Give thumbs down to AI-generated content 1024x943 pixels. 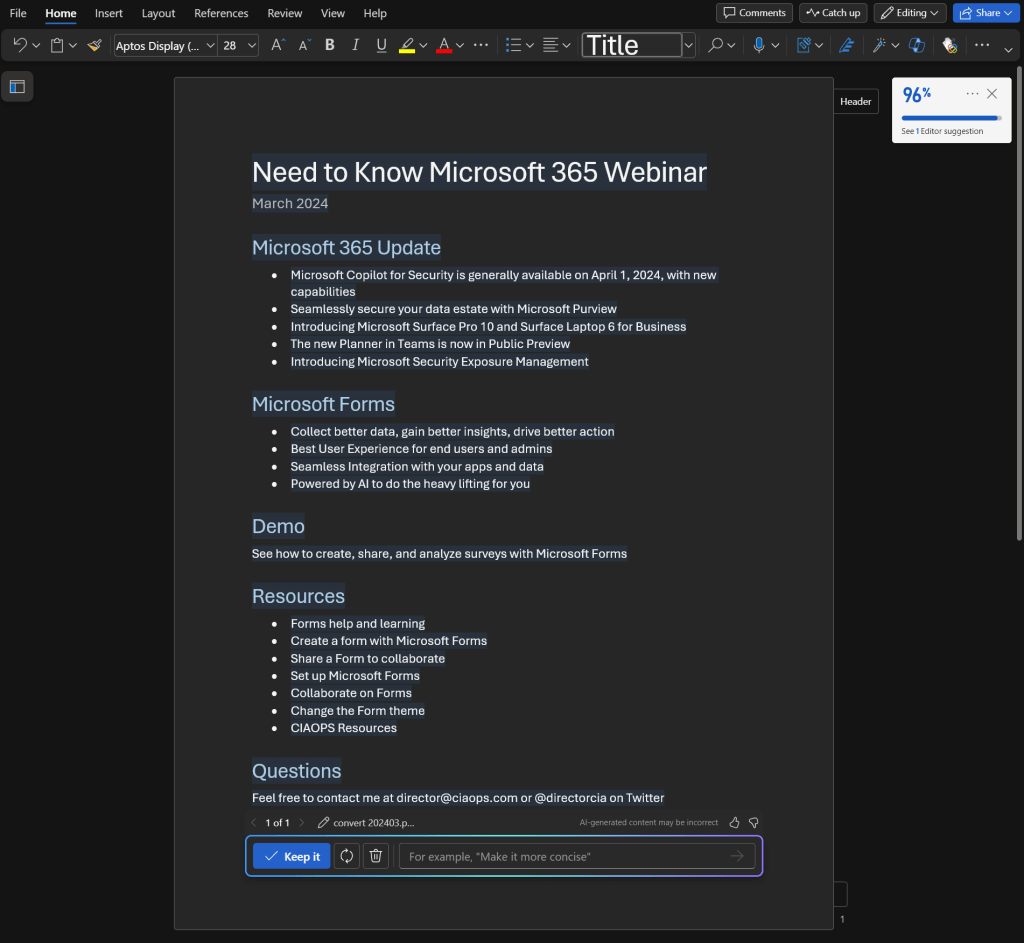pos(754,822)
